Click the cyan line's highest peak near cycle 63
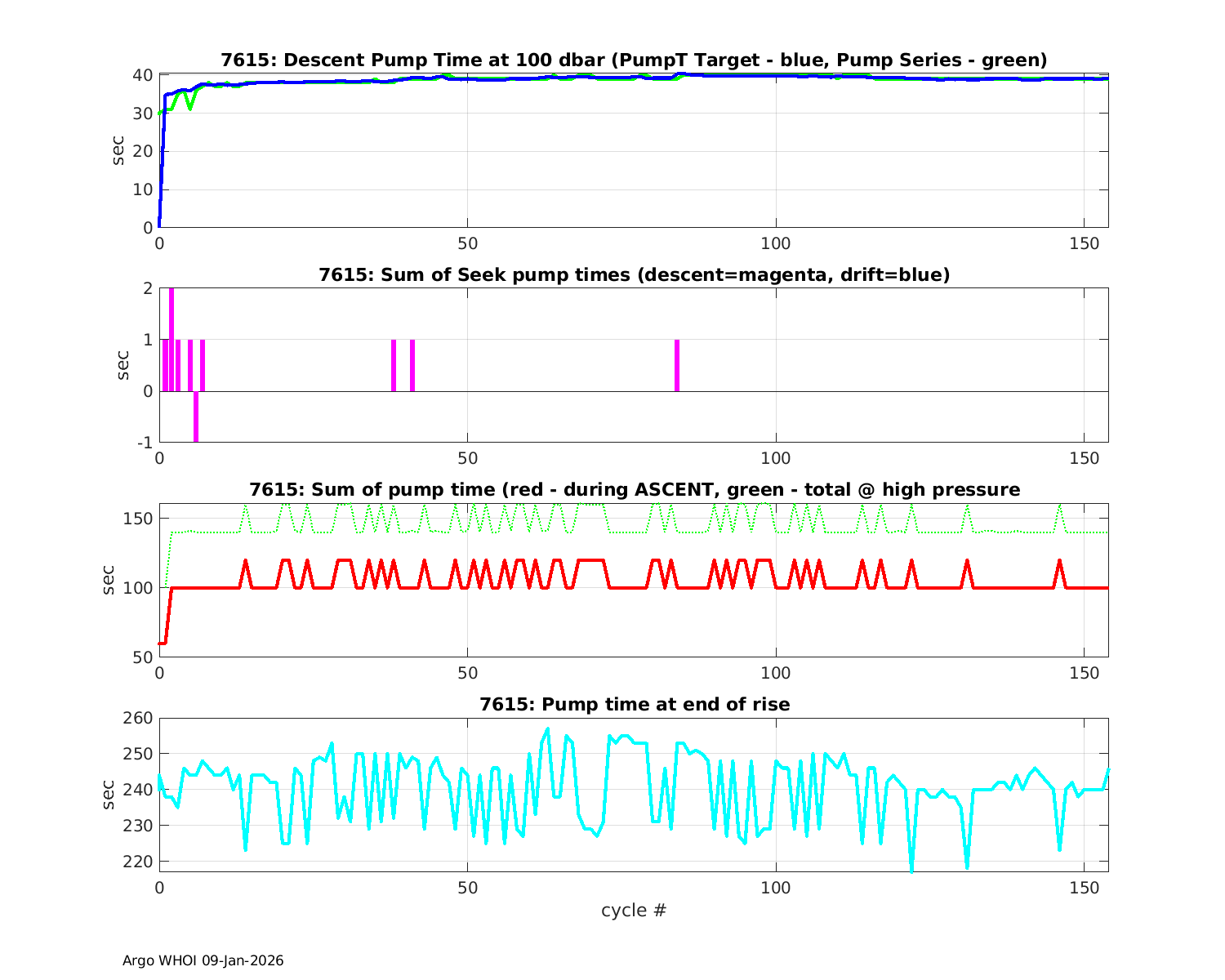Screen dimensions: 1225x980 tap(548, 728)
